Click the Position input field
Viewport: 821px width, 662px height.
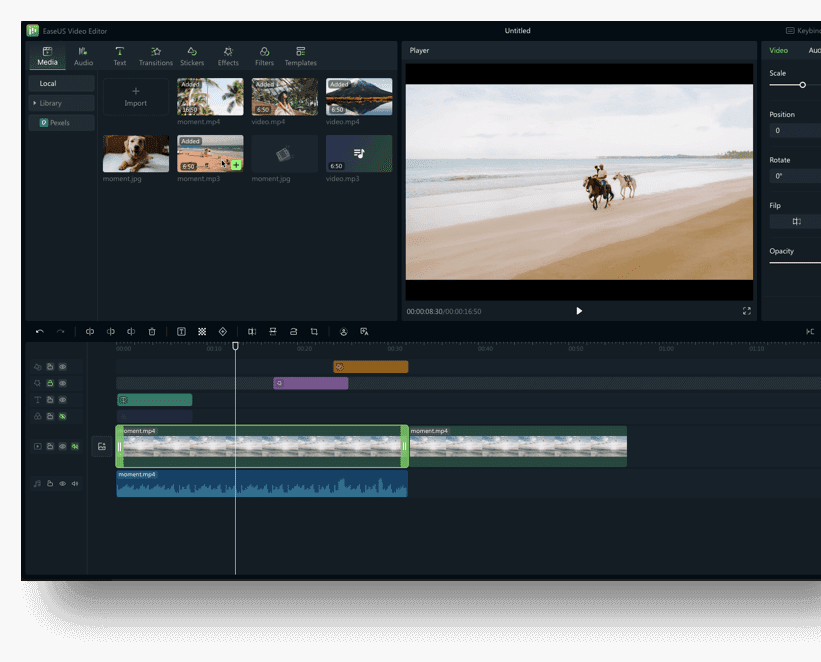pyautogui.click(x=795, y=130)
